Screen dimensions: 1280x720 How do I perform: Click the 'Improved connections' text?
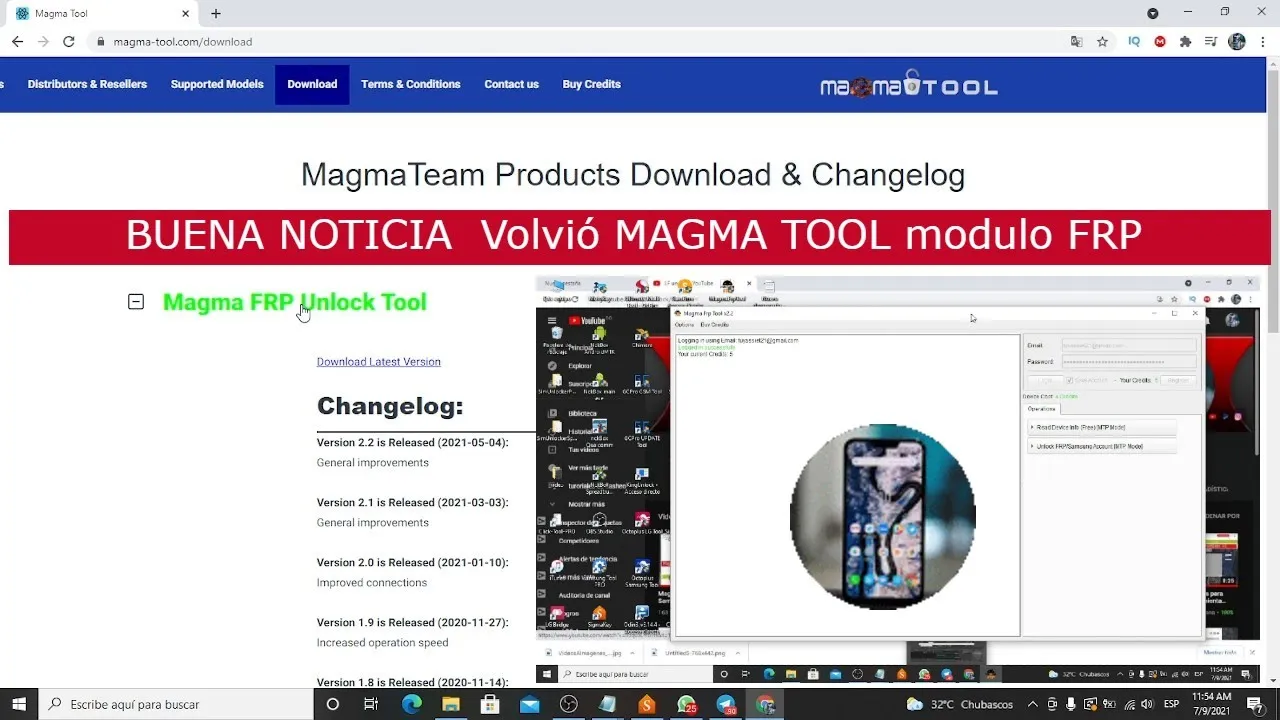click(372, 582)
